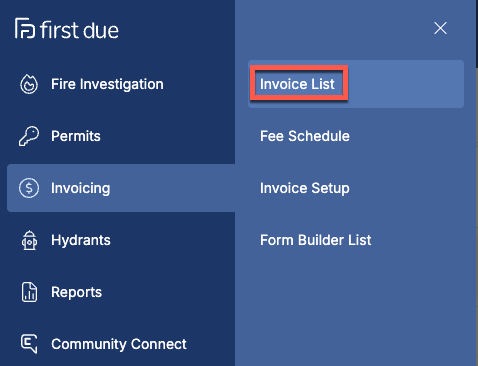Close the menu with the X
This screenshot has width=478, height=366.
[x=440, y=28]
